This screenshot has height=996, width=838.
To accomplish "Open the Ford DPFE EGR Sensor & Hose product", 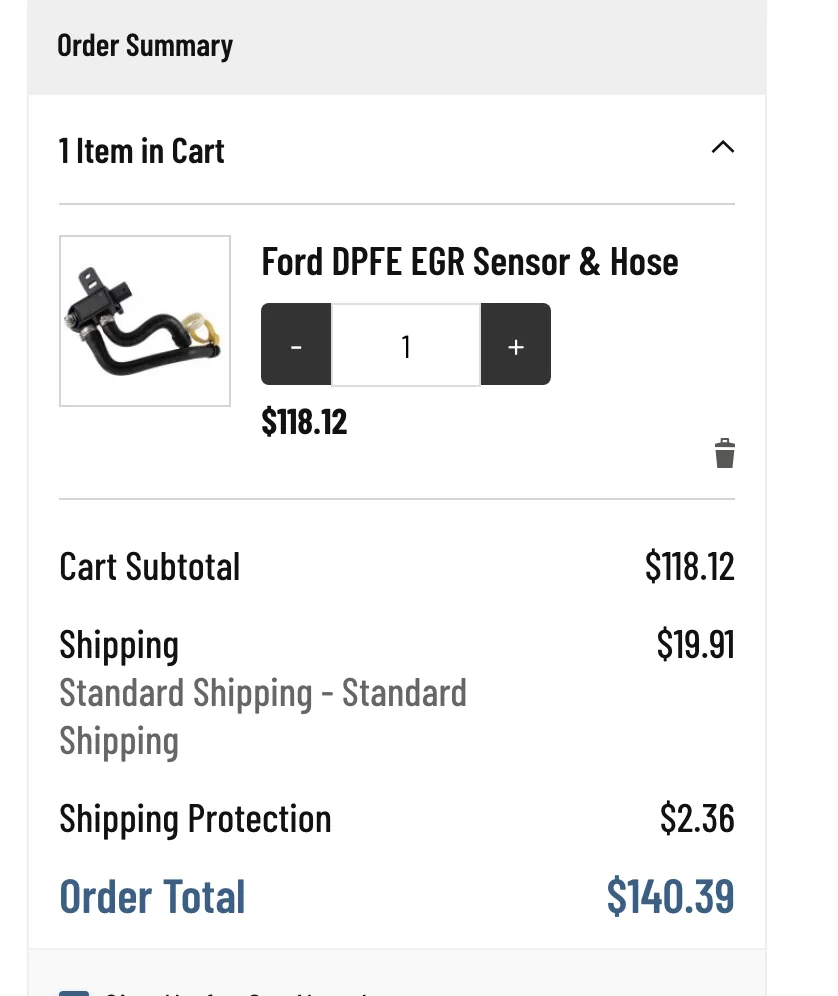I will pyautogui.click(x=469, y=261).
